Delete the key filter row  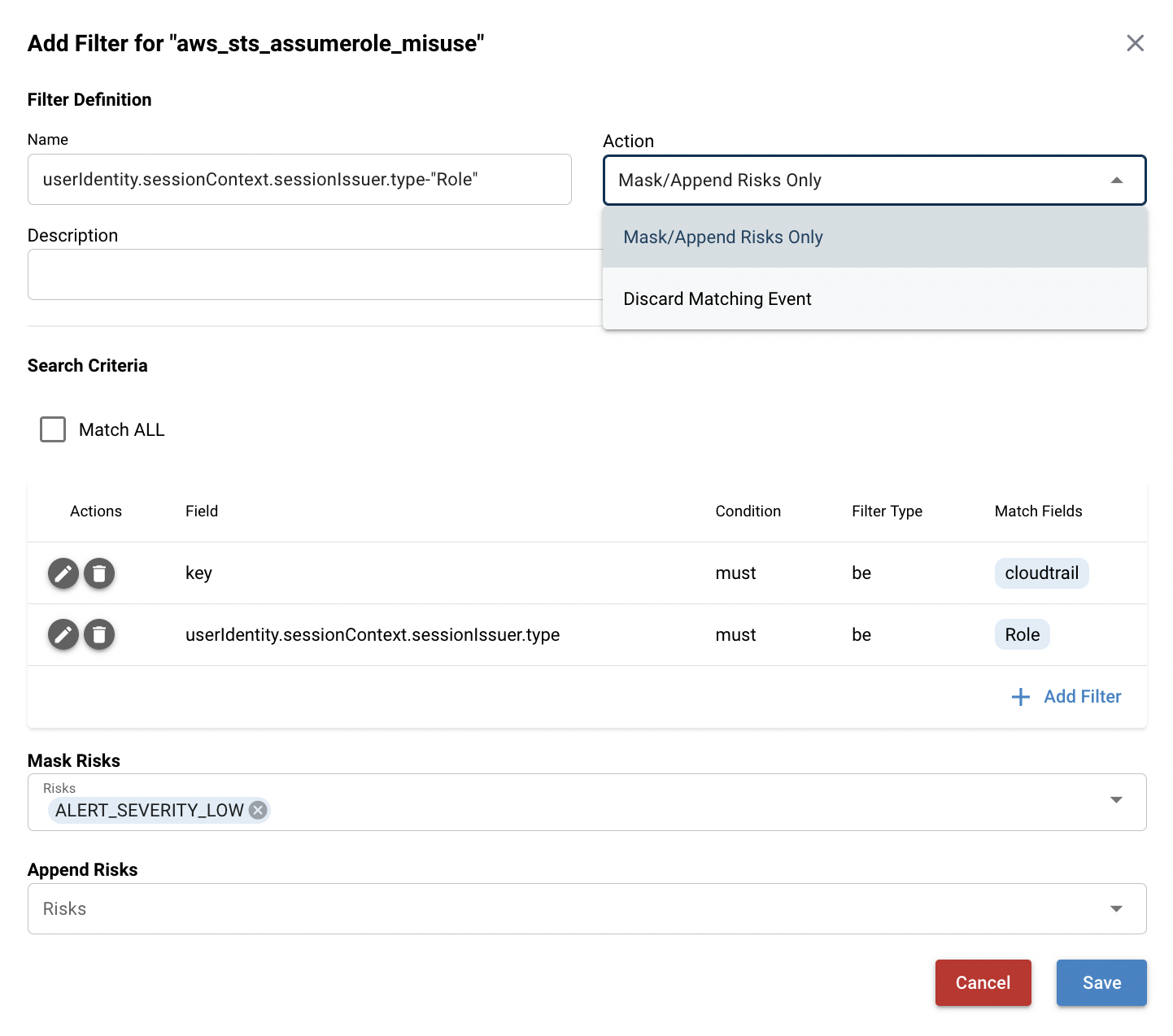(99, 573)
